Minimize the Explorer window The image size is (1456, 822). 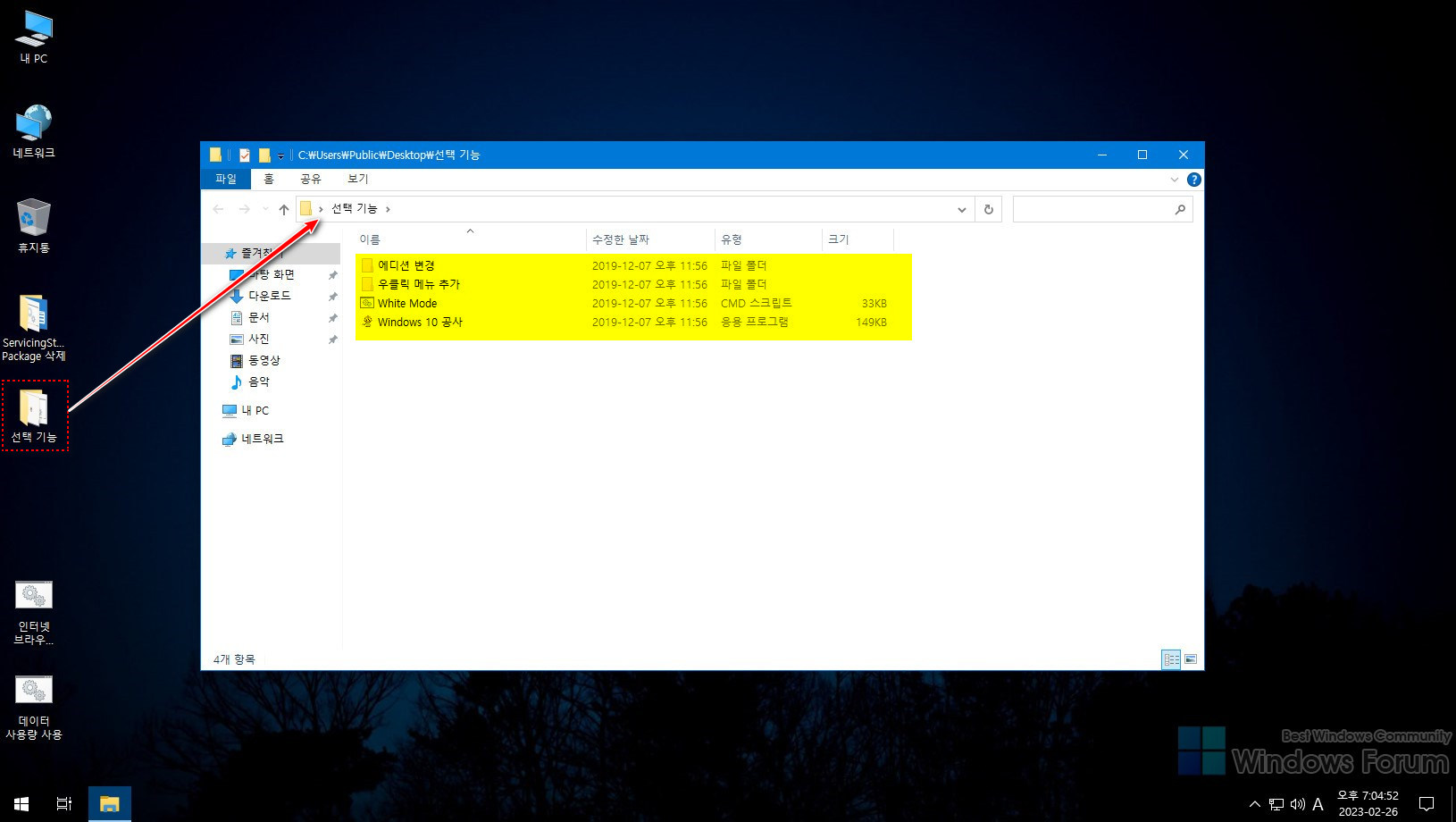pos(1101,155)
